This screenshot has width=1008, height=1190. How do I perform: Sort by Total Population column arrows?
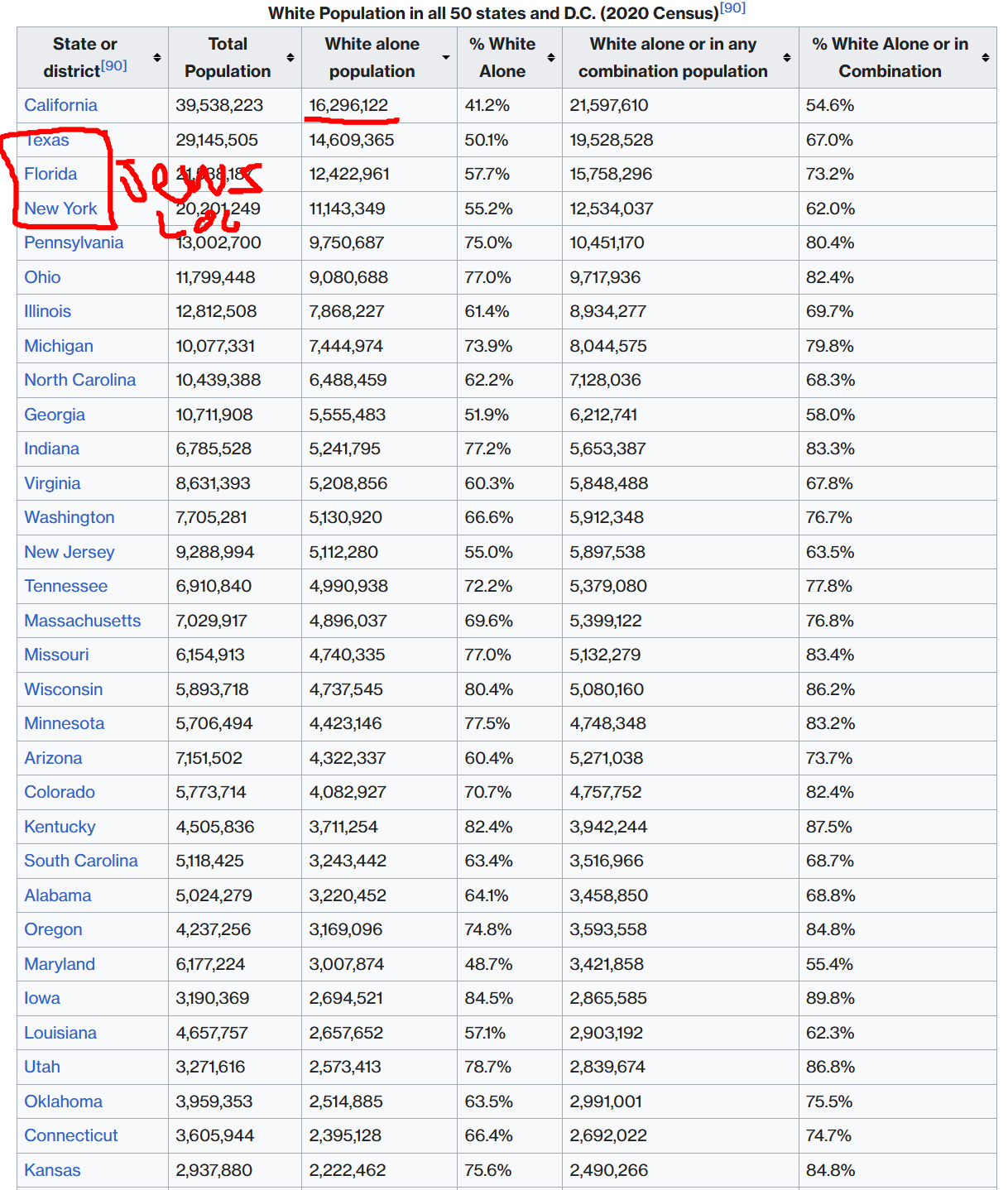290,57
